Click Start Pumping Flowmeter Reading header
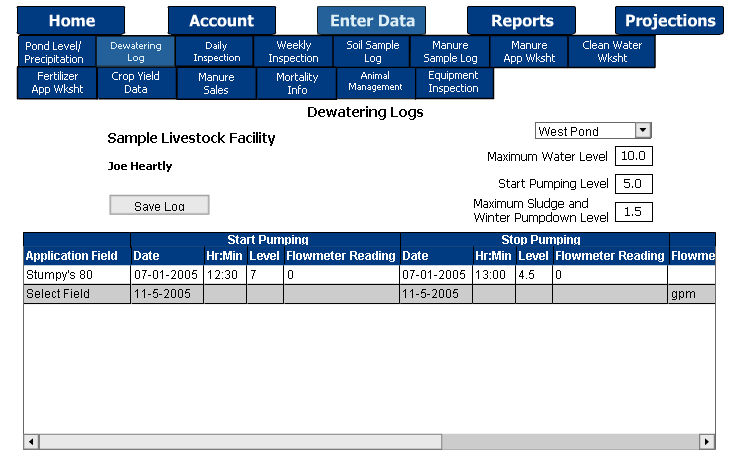The width and height of the screenshot is (749, 458). [x=342, y=256]
